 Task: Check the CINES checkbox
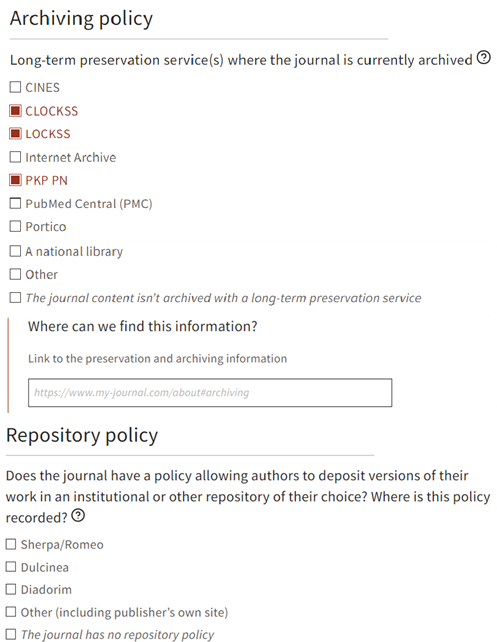(x=15, y=87)
